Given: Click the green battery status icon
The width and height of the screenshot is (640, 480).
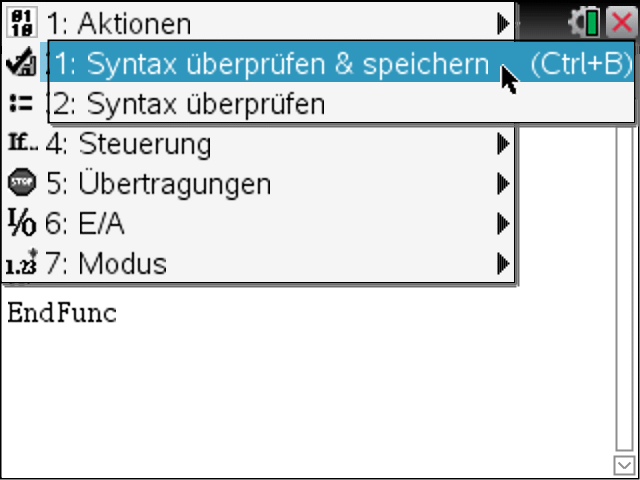Looking at the screenshot, I should 592,23.
